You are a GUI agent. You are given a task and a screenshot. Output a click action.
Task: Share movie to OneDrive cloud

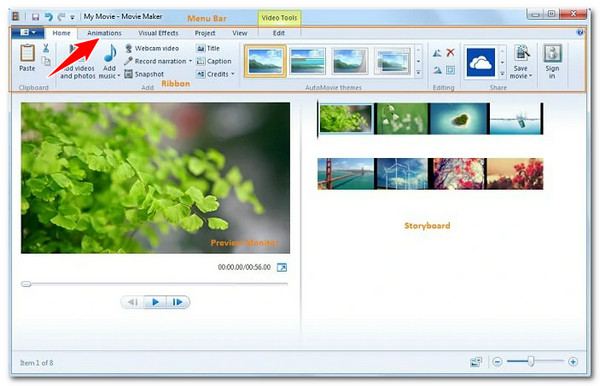point(481,62)
